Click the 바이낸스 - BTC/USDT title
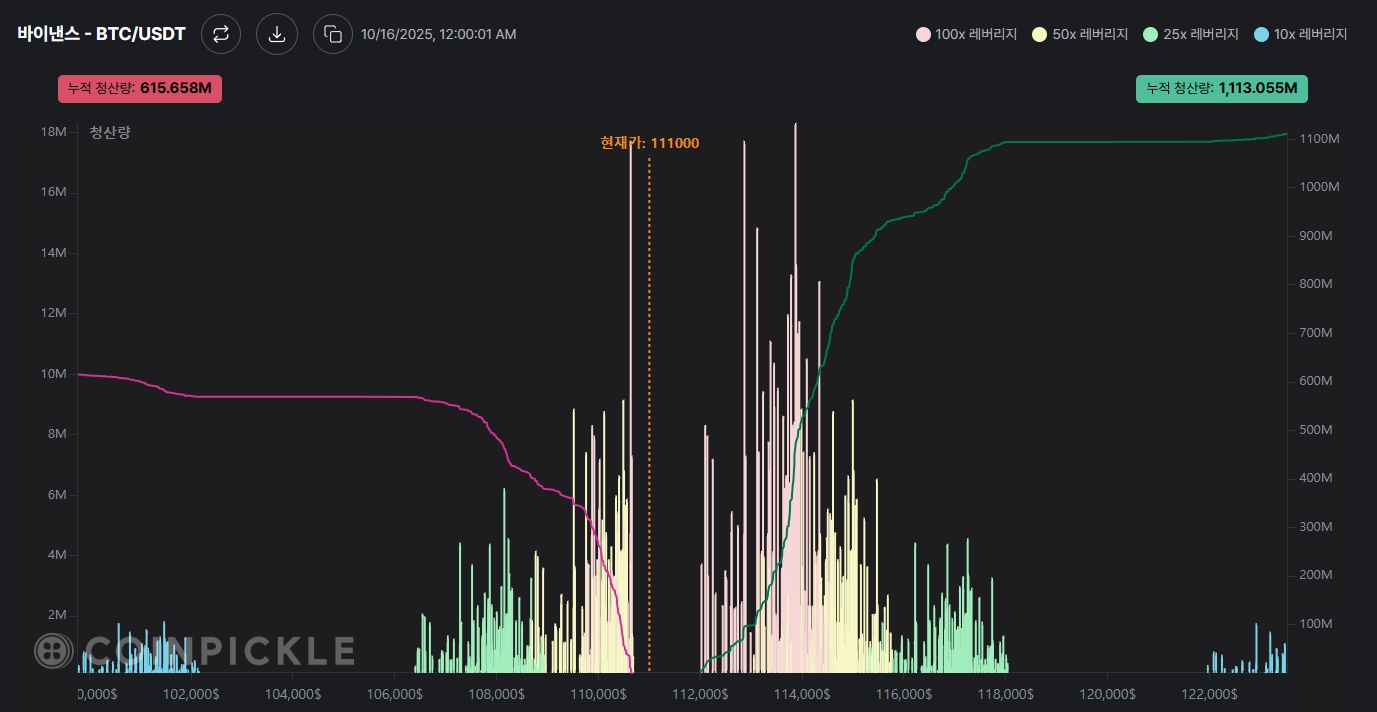Image resolution: width=1377 pixels, height=712 pixels. [101, 34]
